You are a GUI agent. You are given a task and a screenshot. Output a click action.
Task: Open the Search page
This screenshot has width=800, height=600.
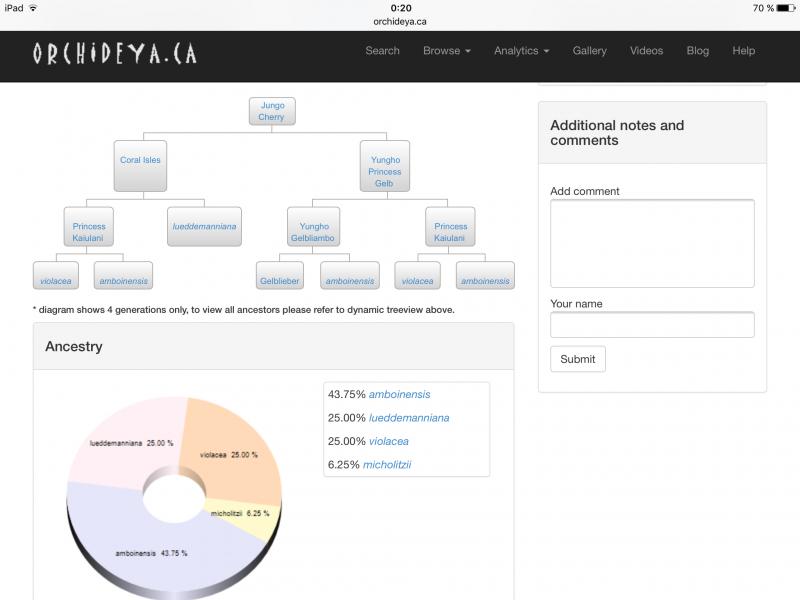(382, 51)
